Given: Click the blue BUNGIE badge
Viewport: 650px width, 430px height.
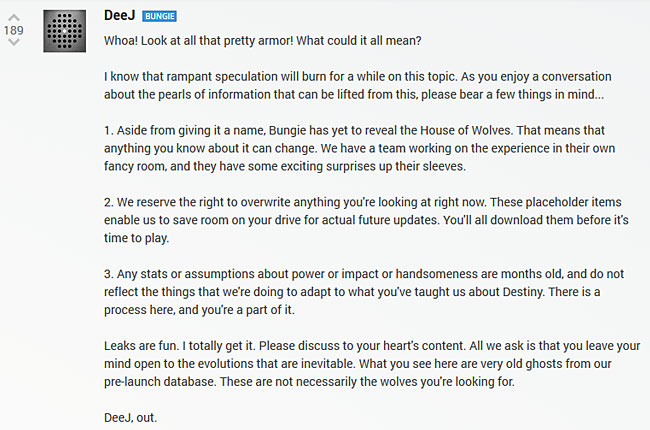Looking at the screenshot, I should 160,16.
